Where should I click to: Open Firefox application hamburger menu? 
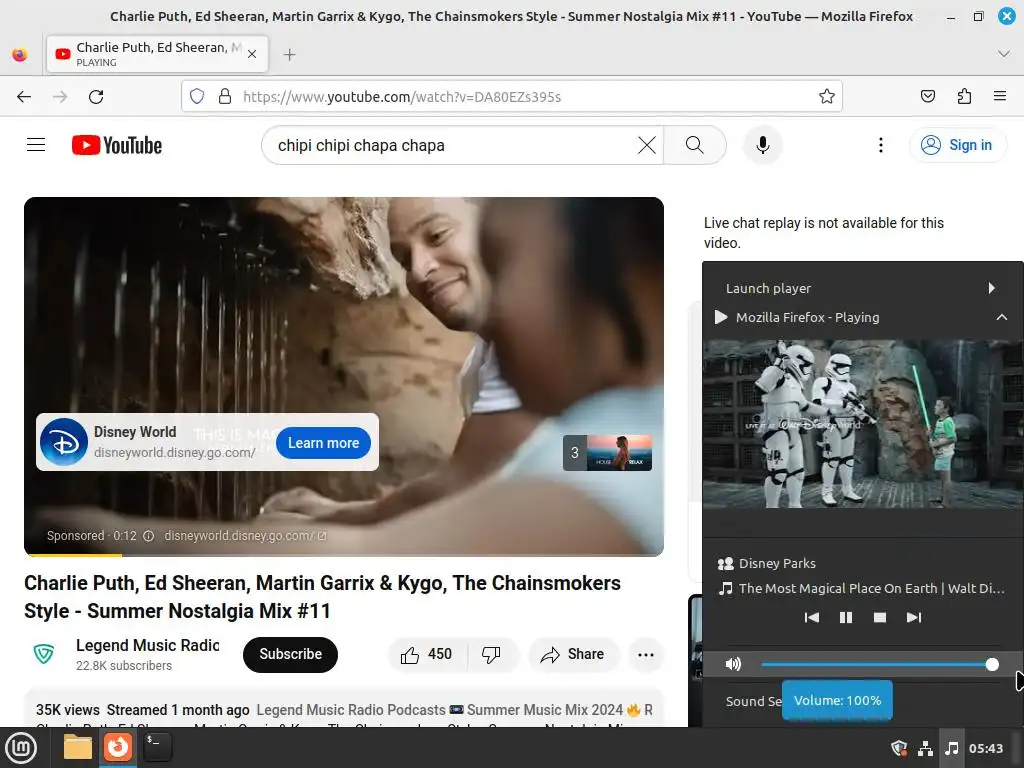(x=1000, y=97)
